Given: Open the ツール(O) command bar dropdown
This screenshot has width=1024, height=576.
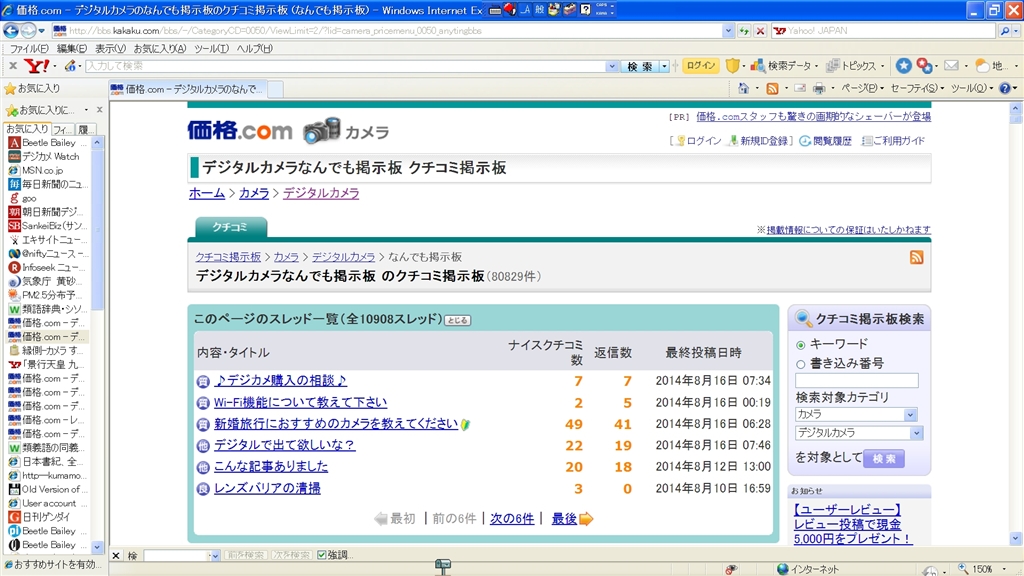Looking at the screenshot, I should click(x=972, y=89).
